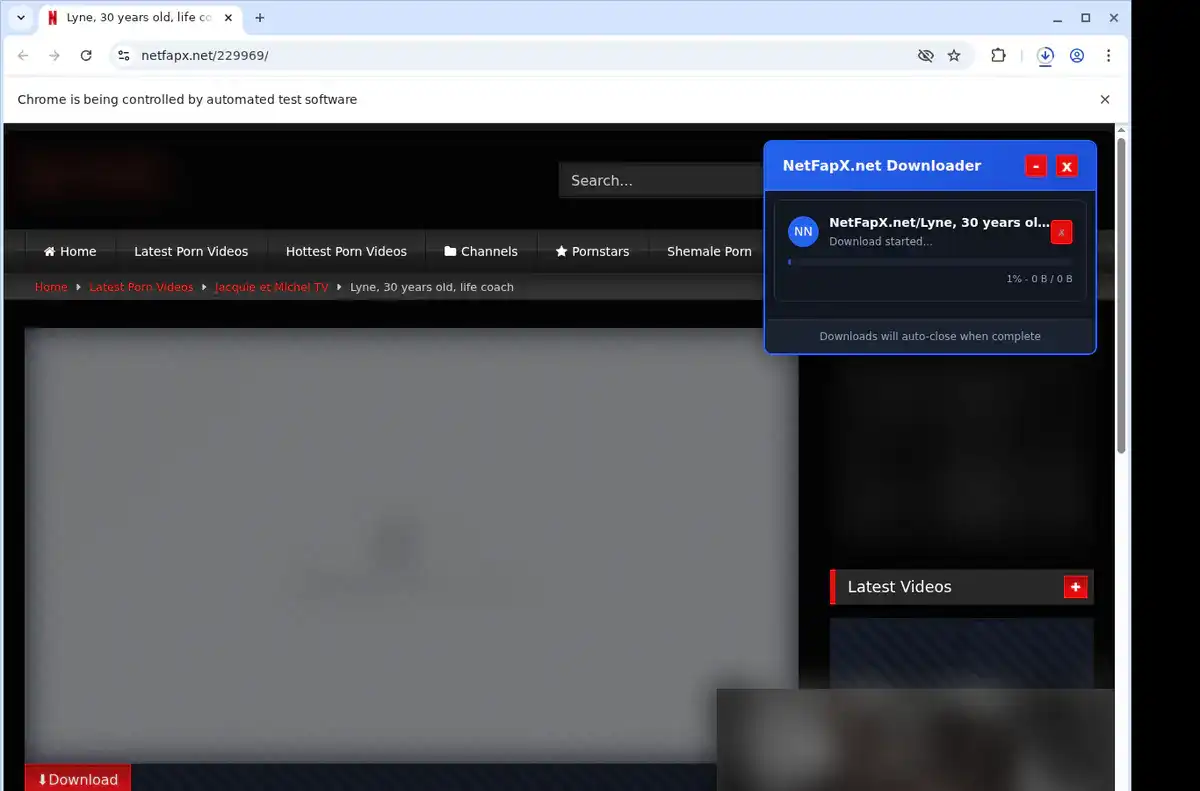Click into the site Search field
The height and width of the screenshot is (791, 1200).
[662, 181]
